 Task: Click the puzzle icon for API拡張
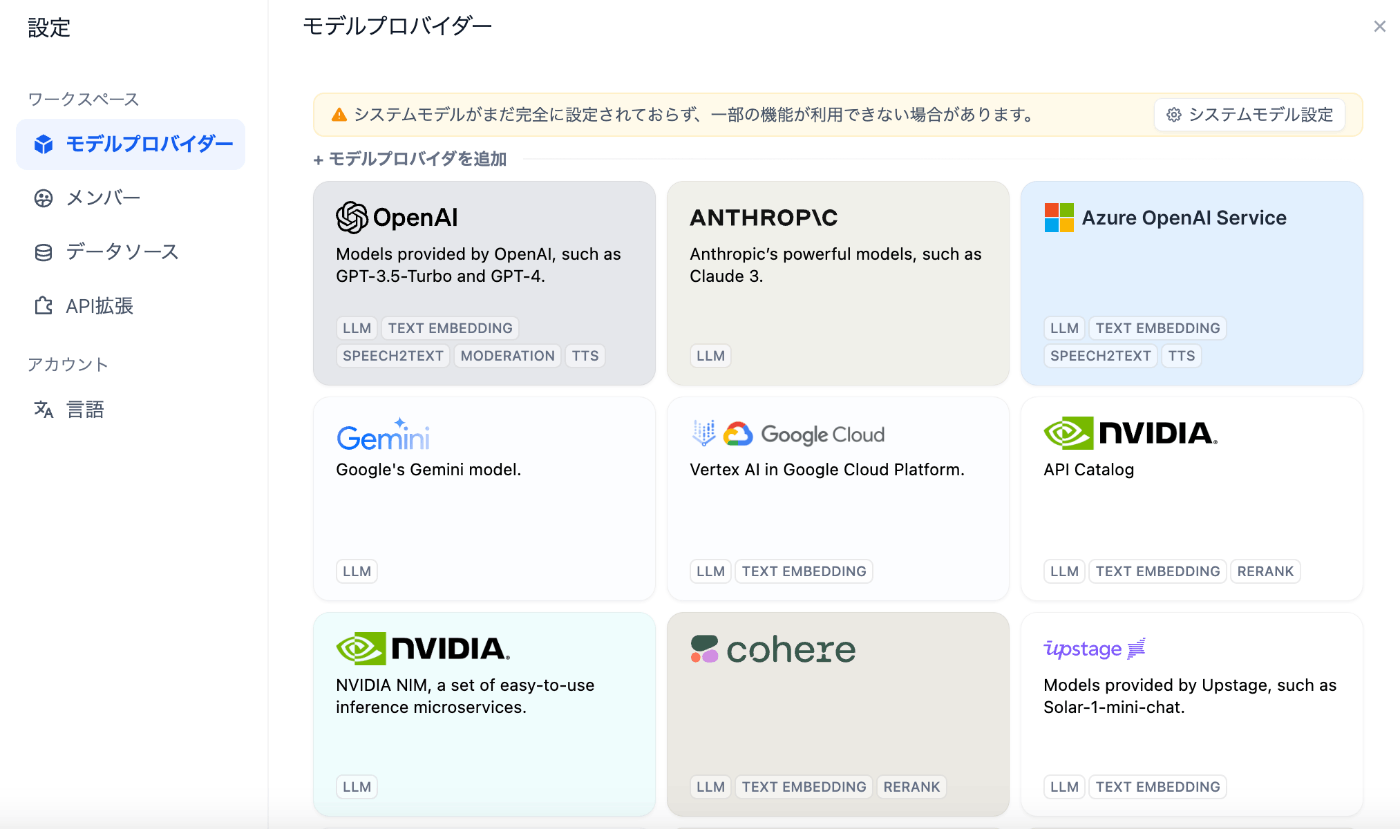(x=43, y=306)
